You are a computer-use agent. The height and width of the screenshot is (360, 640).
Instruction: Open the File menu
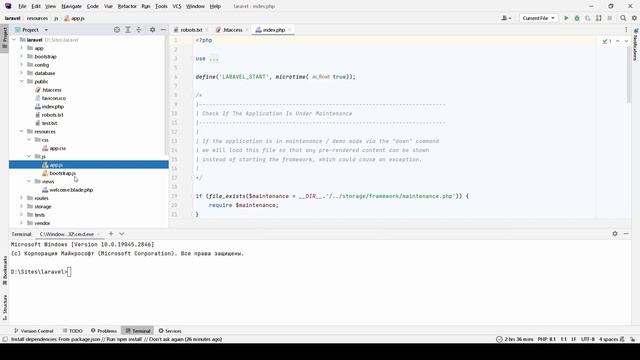(x=22, y=7)
